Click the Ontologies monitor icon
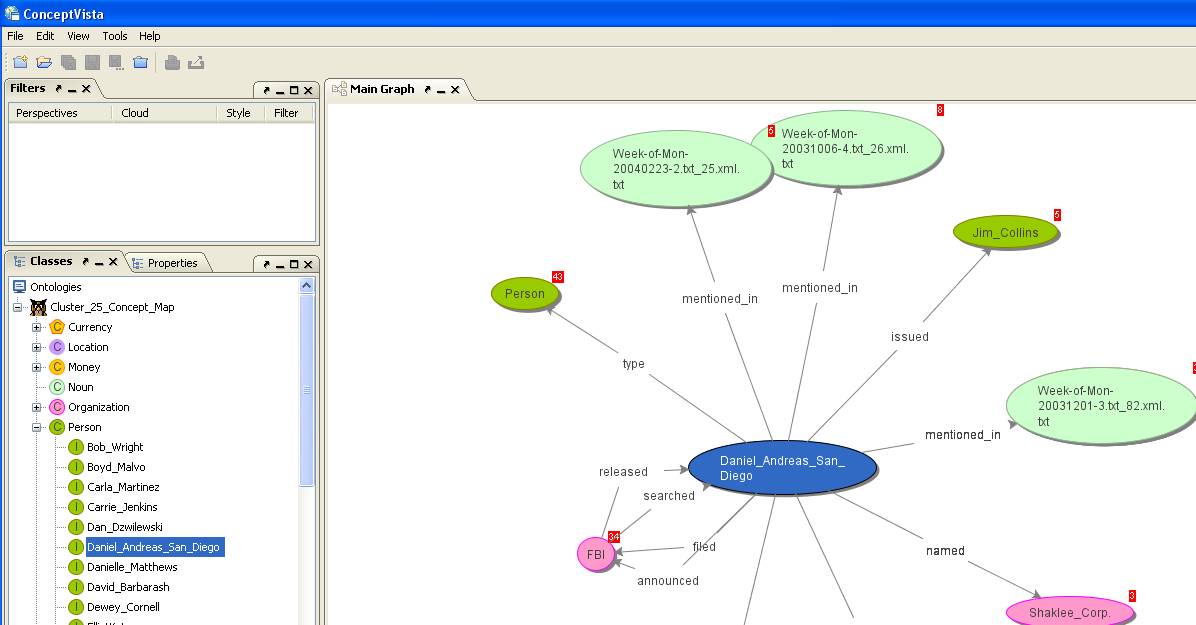Viewport: 1196px width, 625px height. tap(19, 287)
